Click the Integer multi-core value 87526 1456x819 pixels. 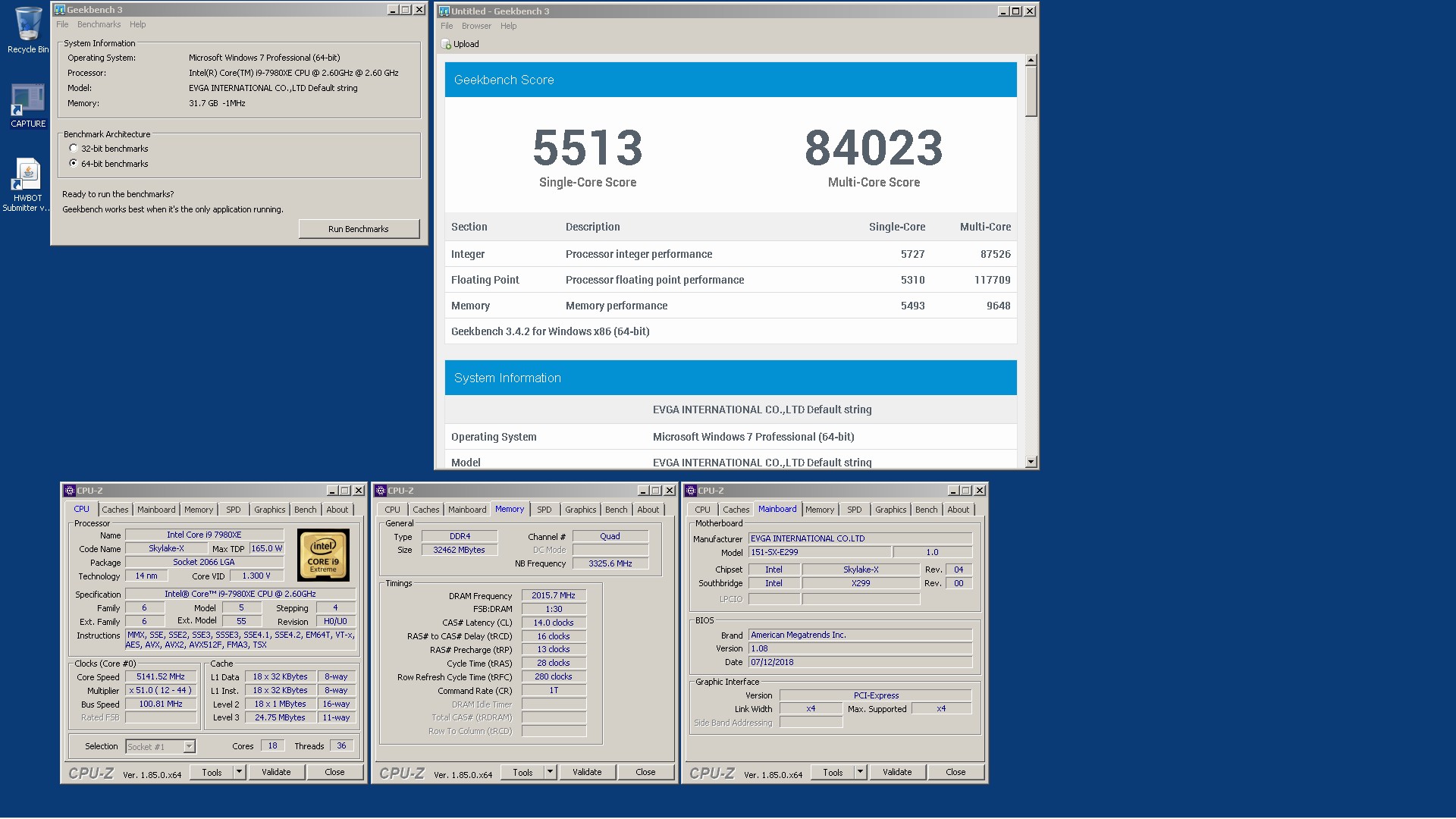pos(995,254)
